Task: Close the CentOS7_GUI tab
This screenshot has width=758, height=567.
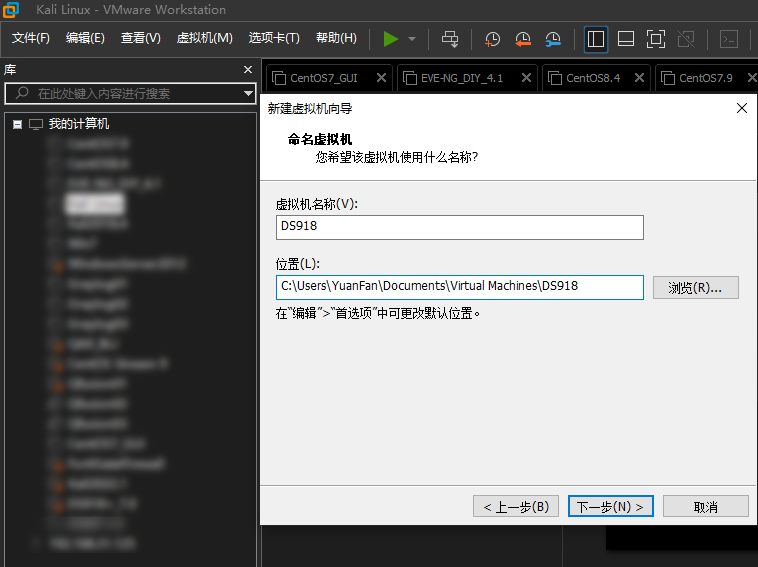Action: coord(381,78)
